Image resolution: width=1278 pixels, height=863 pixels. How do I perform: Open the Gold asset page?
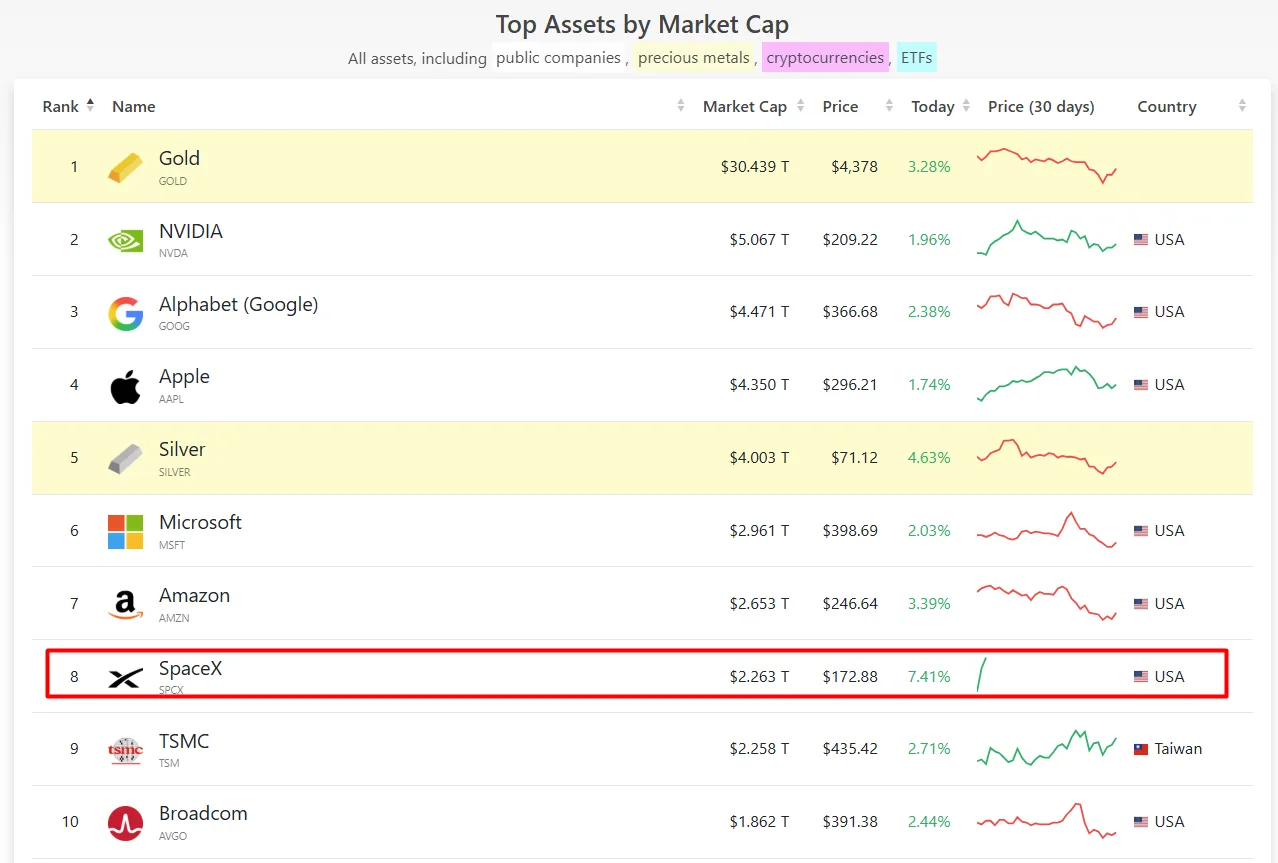[x=179, y=158]
